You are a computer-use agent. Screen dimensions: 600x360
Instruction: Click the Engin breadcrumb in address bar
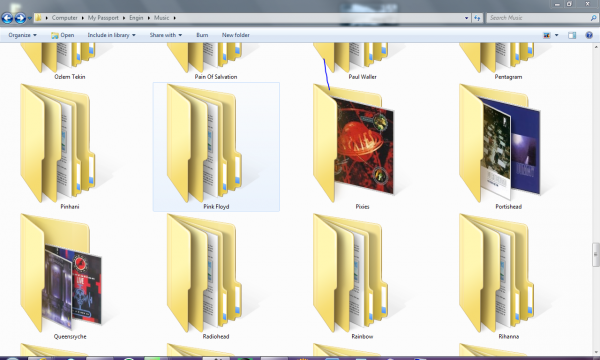(x=136, y=18)
